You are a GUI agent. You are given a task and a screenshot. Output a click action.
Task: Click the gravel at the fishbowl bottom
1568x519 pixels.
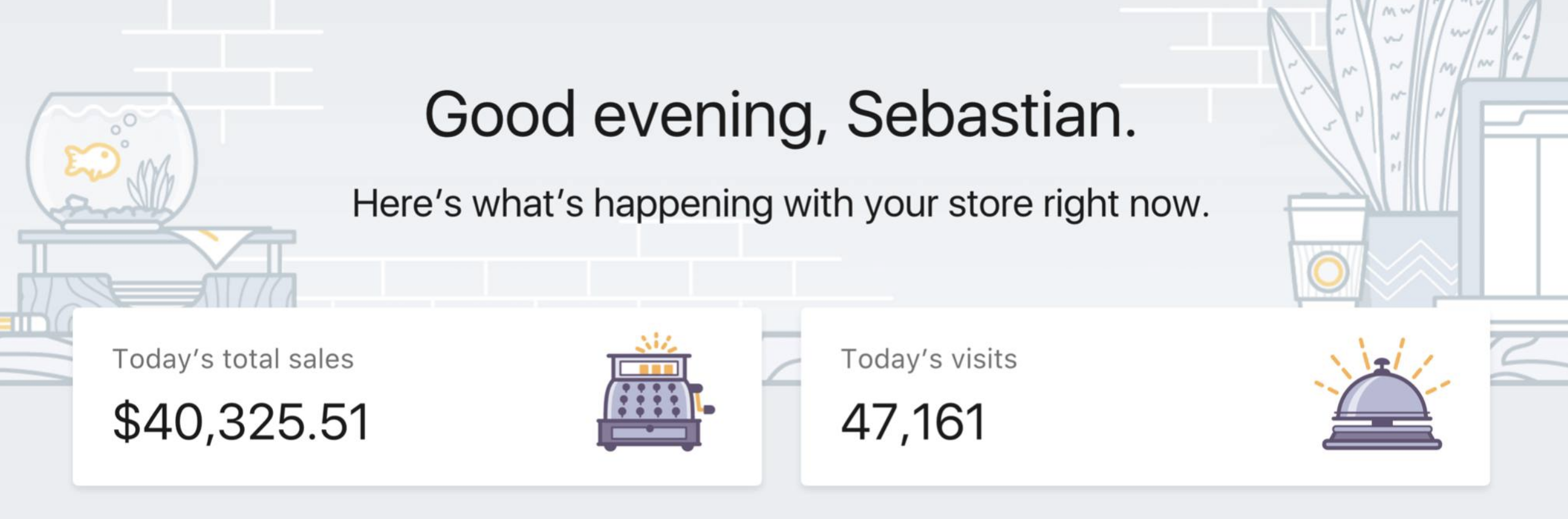(x=111, y=212)
